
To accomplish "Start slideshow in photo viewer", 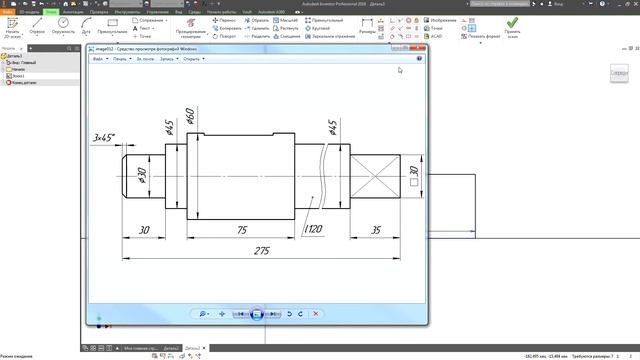I will 257,314.
